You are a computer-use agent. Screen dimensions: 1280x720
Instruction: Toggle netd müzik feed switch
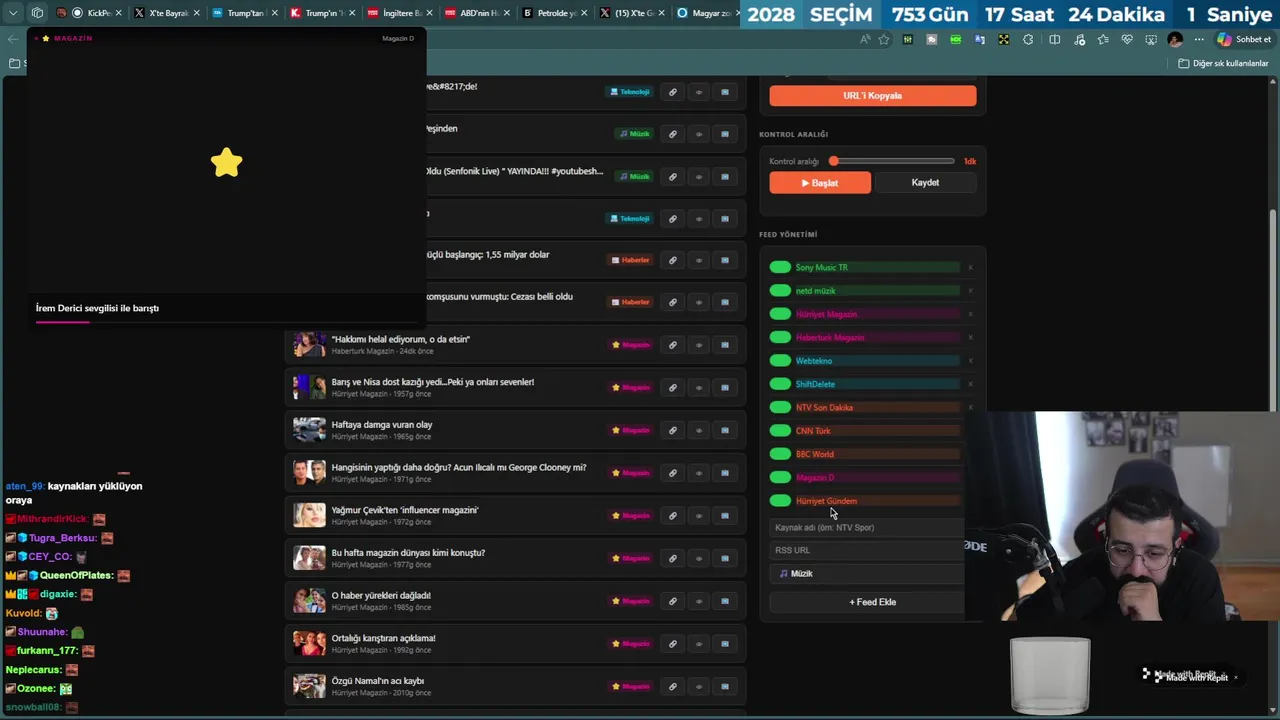click(780, 291)
